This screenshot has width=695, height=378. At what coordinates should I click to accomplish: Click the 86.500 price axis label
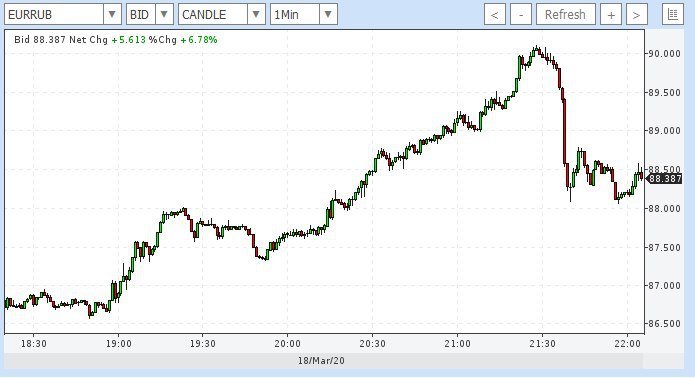(x=664, y=323)
